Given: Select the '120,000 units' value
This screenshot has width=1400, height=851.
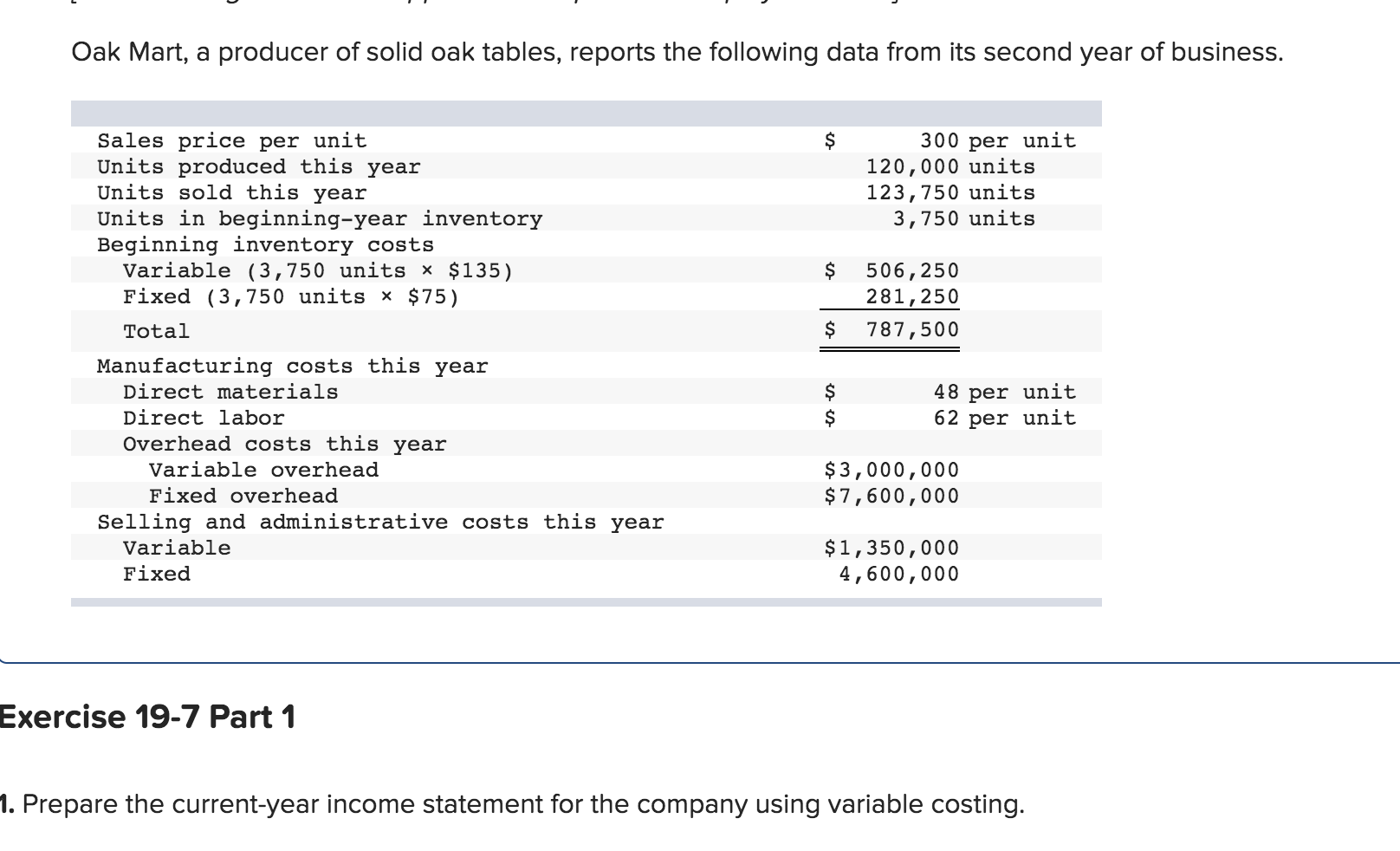Looking at the screenshot, I should click(x=950, y=166).
